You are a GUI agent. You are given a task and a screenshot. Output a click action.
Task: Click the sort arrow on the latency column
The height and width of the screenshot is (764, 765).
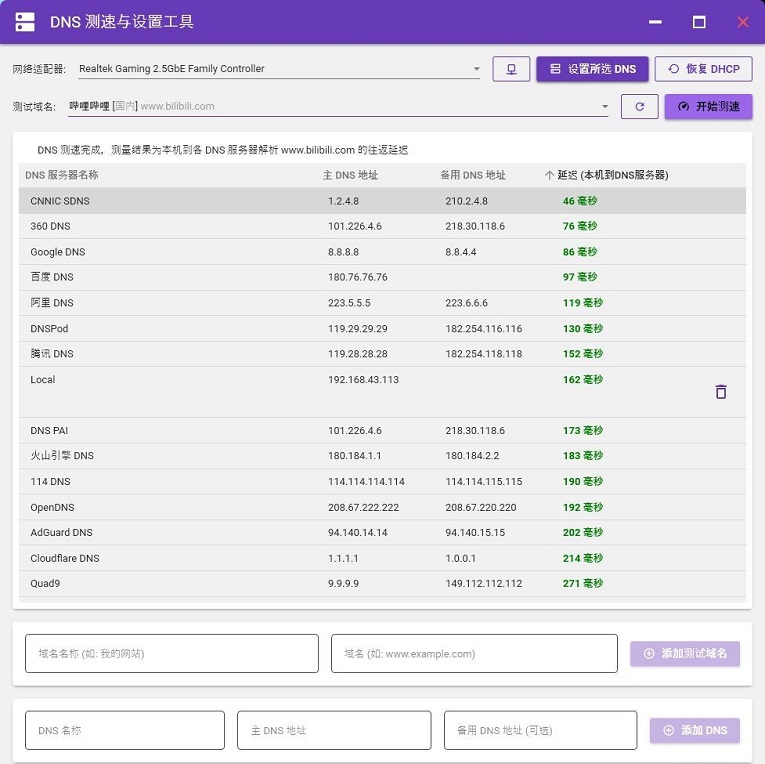549,175
